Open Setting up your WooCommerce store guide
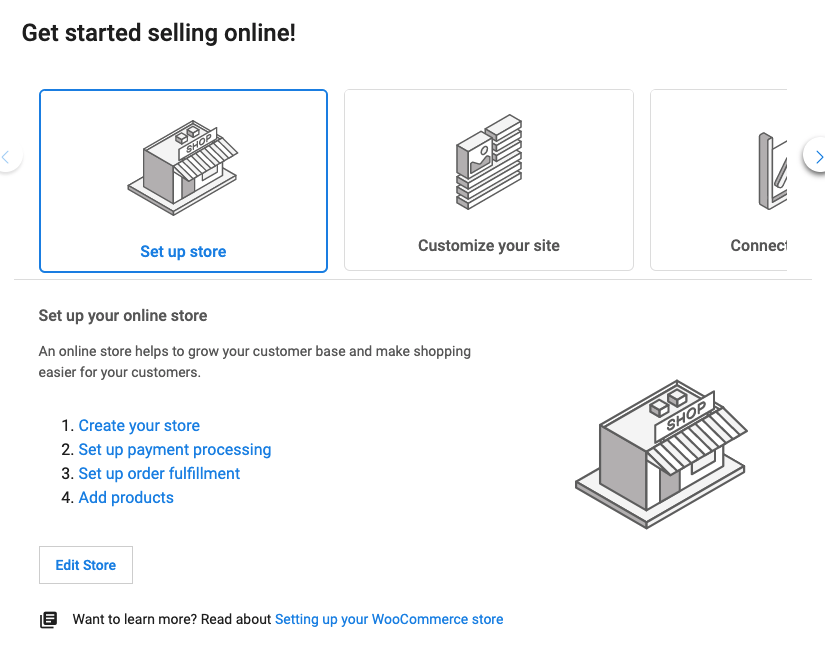The width and height of the screenshot is (825, 666). (x=389, y=619)
